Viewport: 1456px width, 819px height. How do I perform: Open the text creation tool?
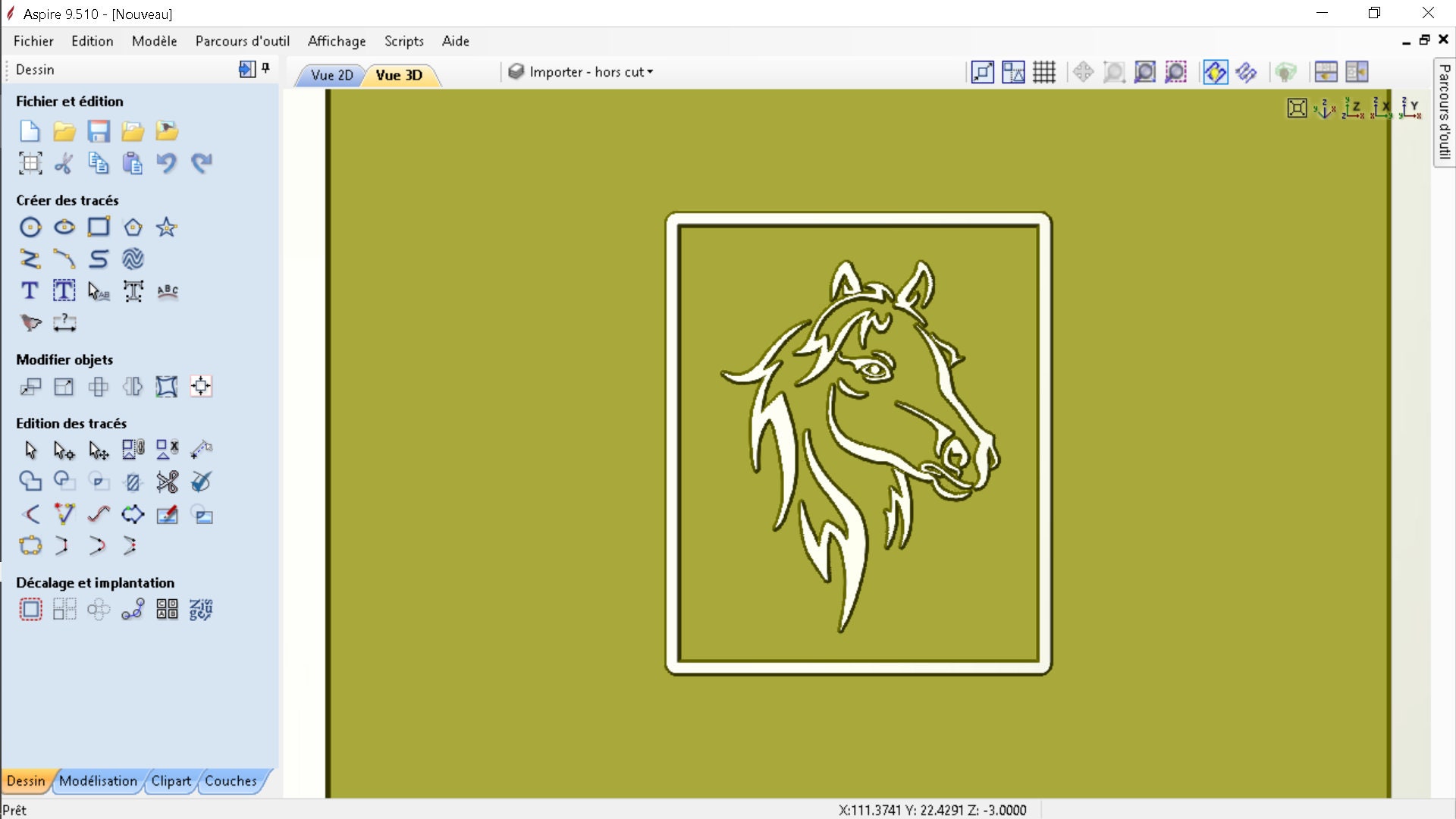(30, 290)
